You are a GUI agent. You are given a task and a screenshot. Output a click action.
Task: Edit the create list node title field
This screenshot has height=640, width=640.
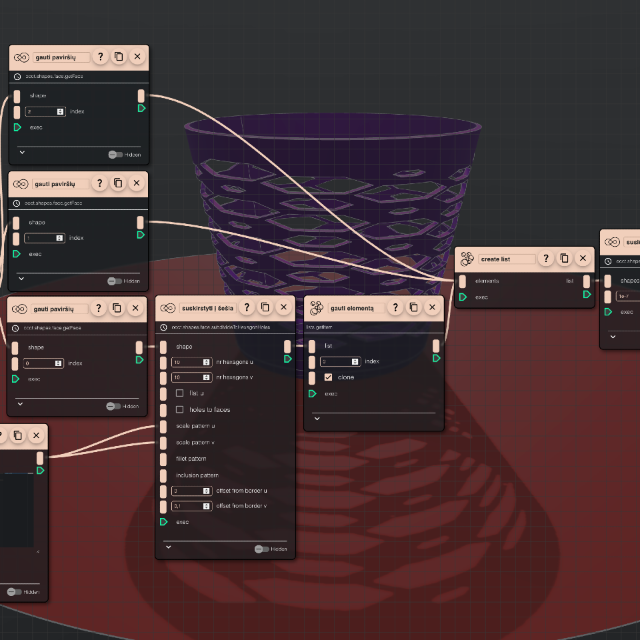(507, 259)
